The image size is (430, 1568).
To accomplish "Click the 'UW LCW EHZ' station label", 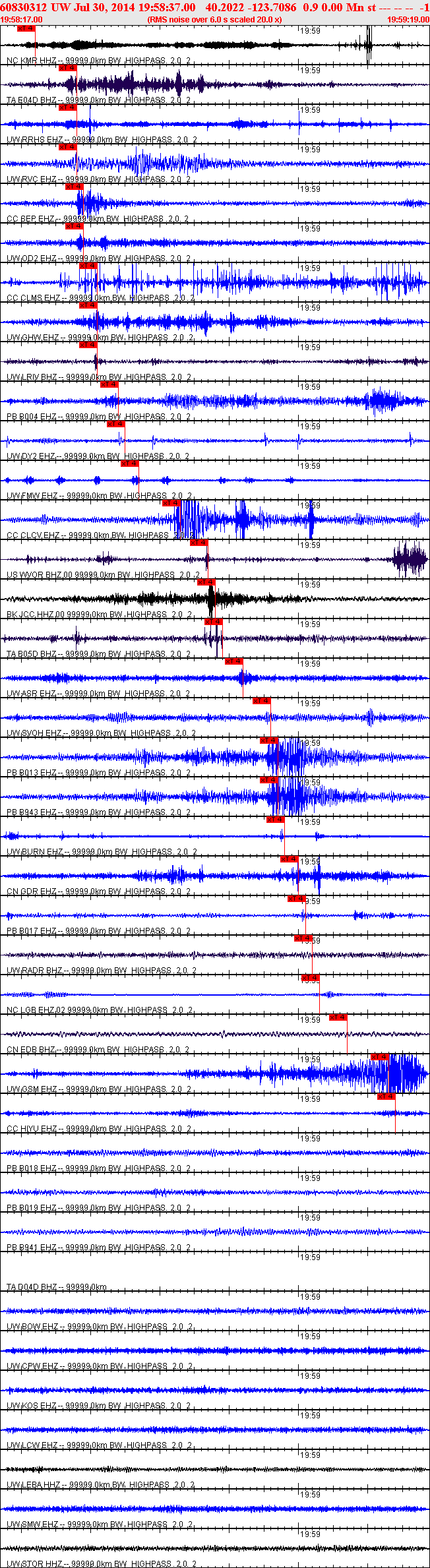I will tap(32, 1445).
